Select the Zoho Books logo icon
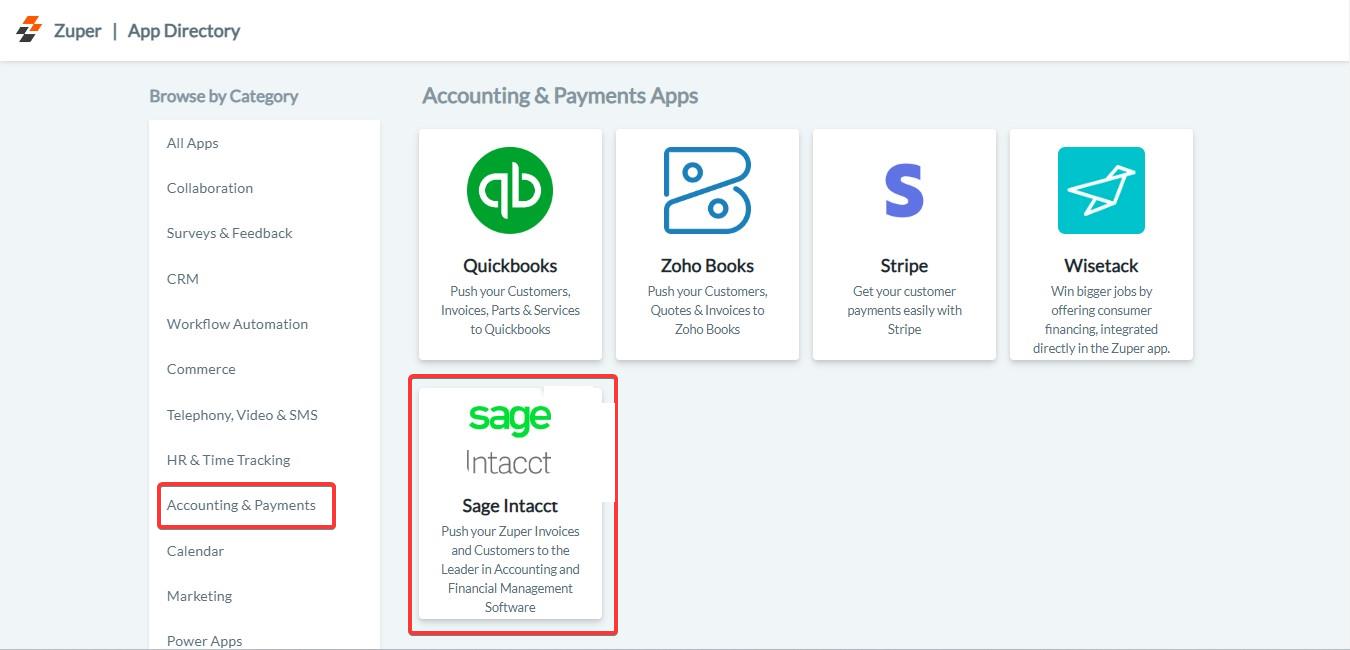The height and width of the screenshot is (650, 1350). (x=707, y=190)
